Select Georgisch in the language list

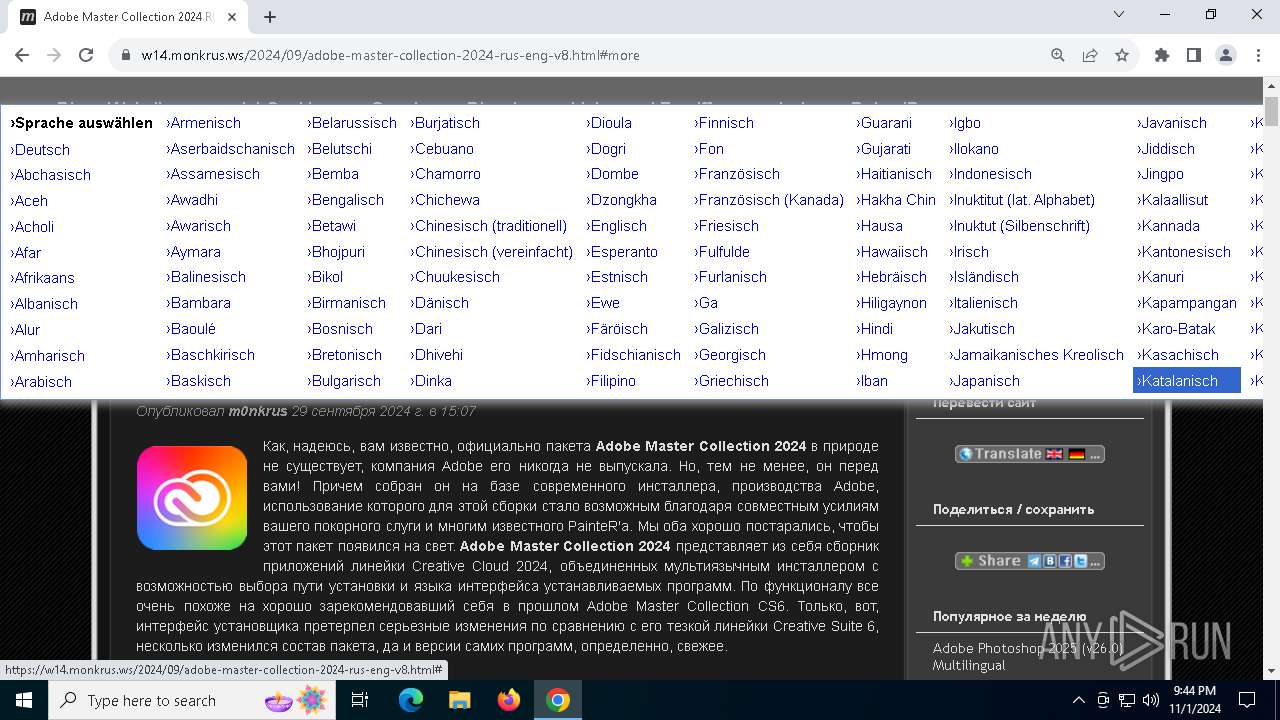point(729,355)
